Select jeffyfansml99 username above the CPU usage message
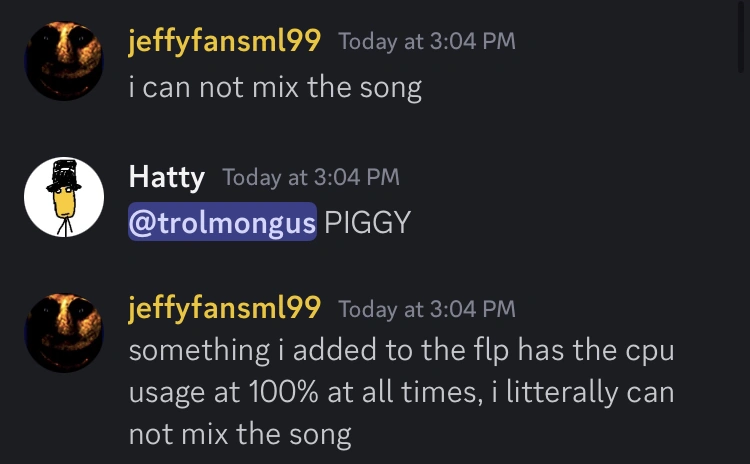The height and width of the screenshot is (464, 750). click(224, 308)
